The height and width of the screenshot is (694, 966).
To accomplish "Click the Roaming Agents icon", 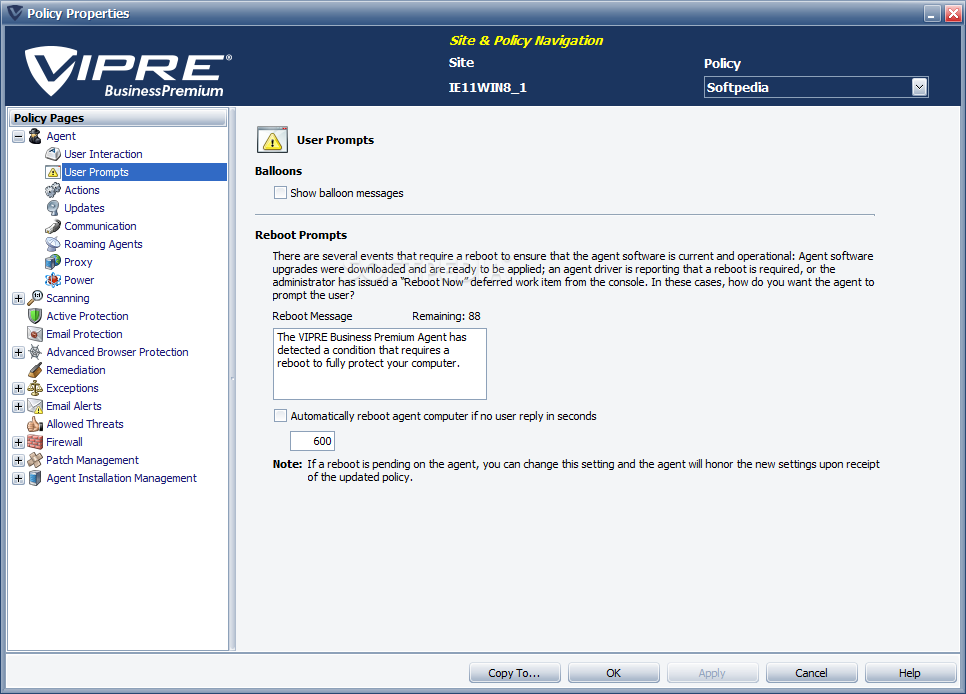I will tap(53, 244).
